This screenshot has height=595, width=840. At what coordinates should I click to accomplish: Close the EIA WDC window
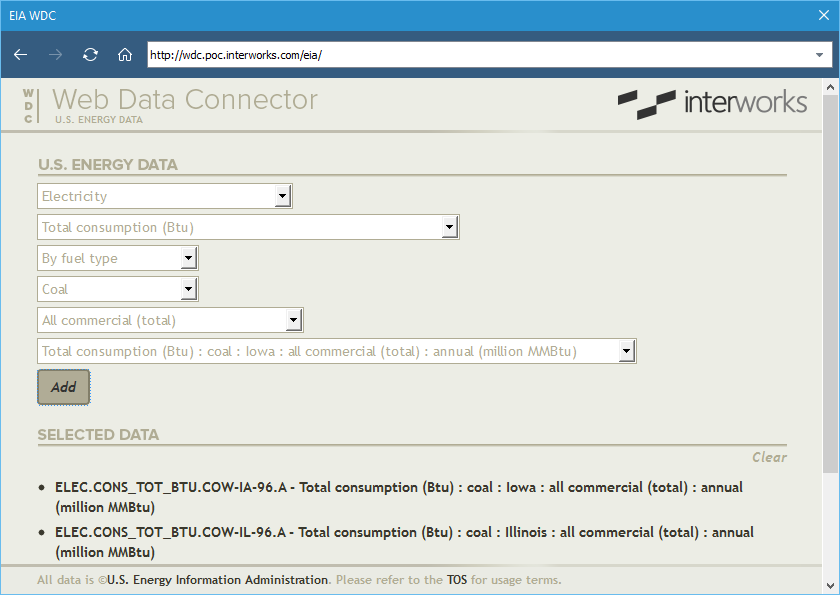click(824, 16)
